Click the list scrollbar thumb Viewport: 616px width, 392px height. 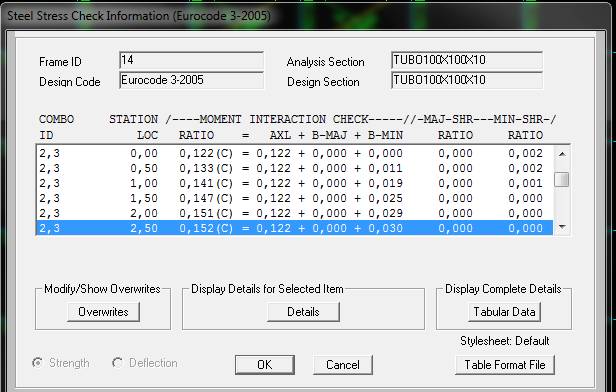point(562,180)
